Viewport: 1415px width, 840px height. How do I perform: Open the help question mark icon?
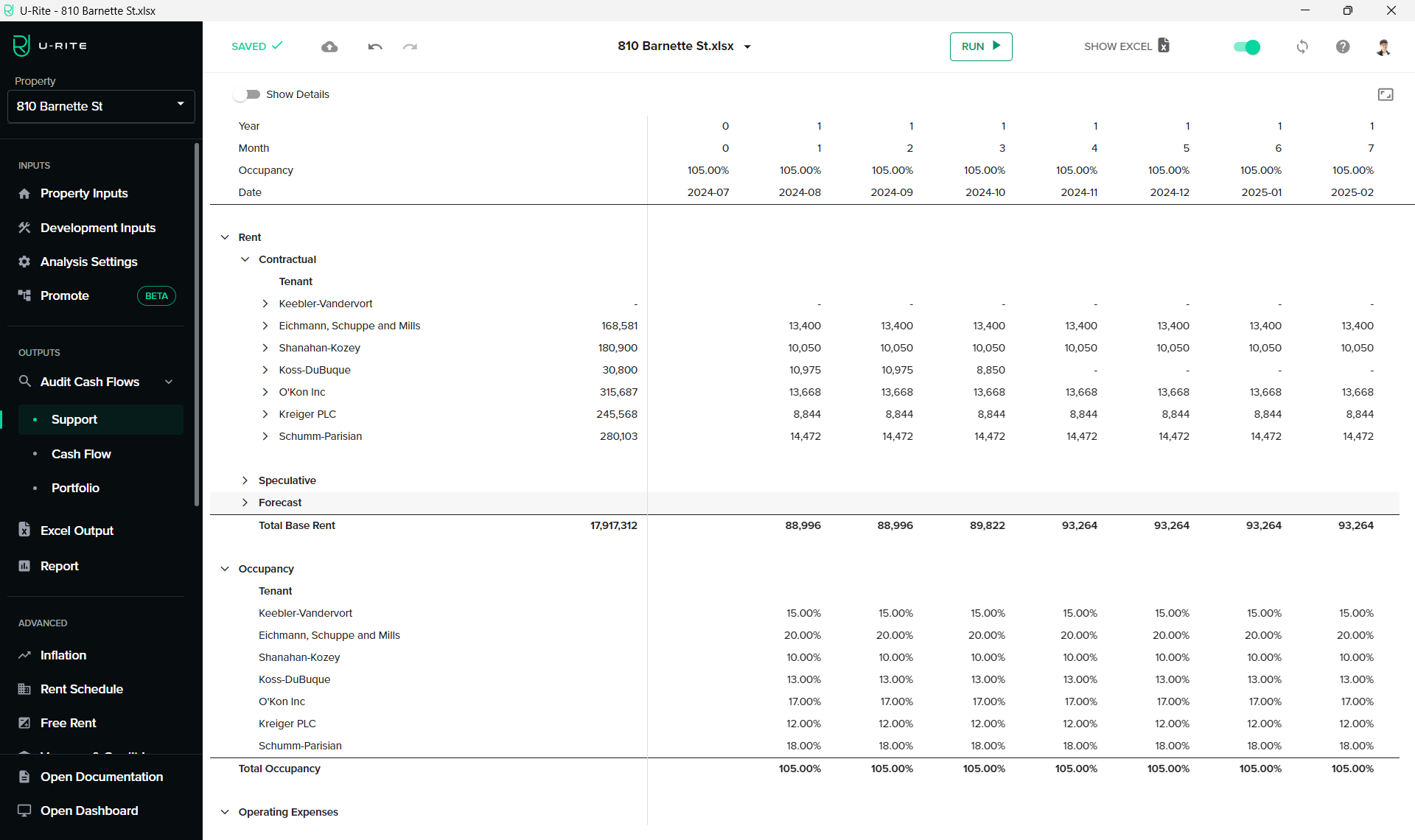1343,46
